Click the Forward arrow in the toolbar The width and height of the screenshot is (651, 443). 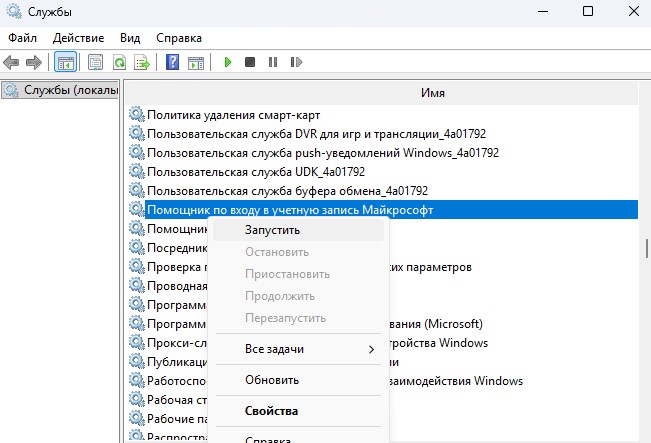click(x=35, y=62)
